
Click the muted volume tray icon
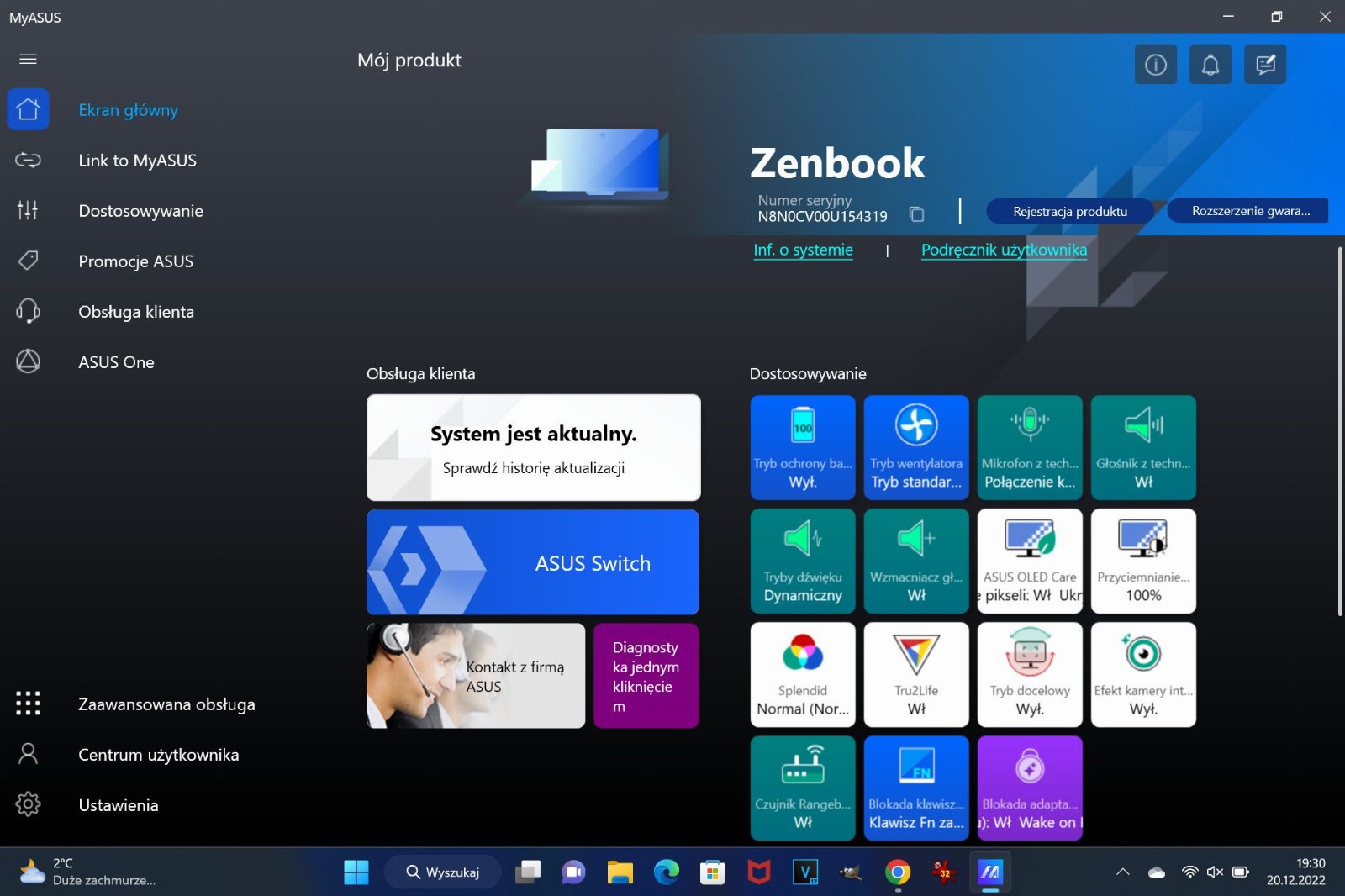(1215, 872)
